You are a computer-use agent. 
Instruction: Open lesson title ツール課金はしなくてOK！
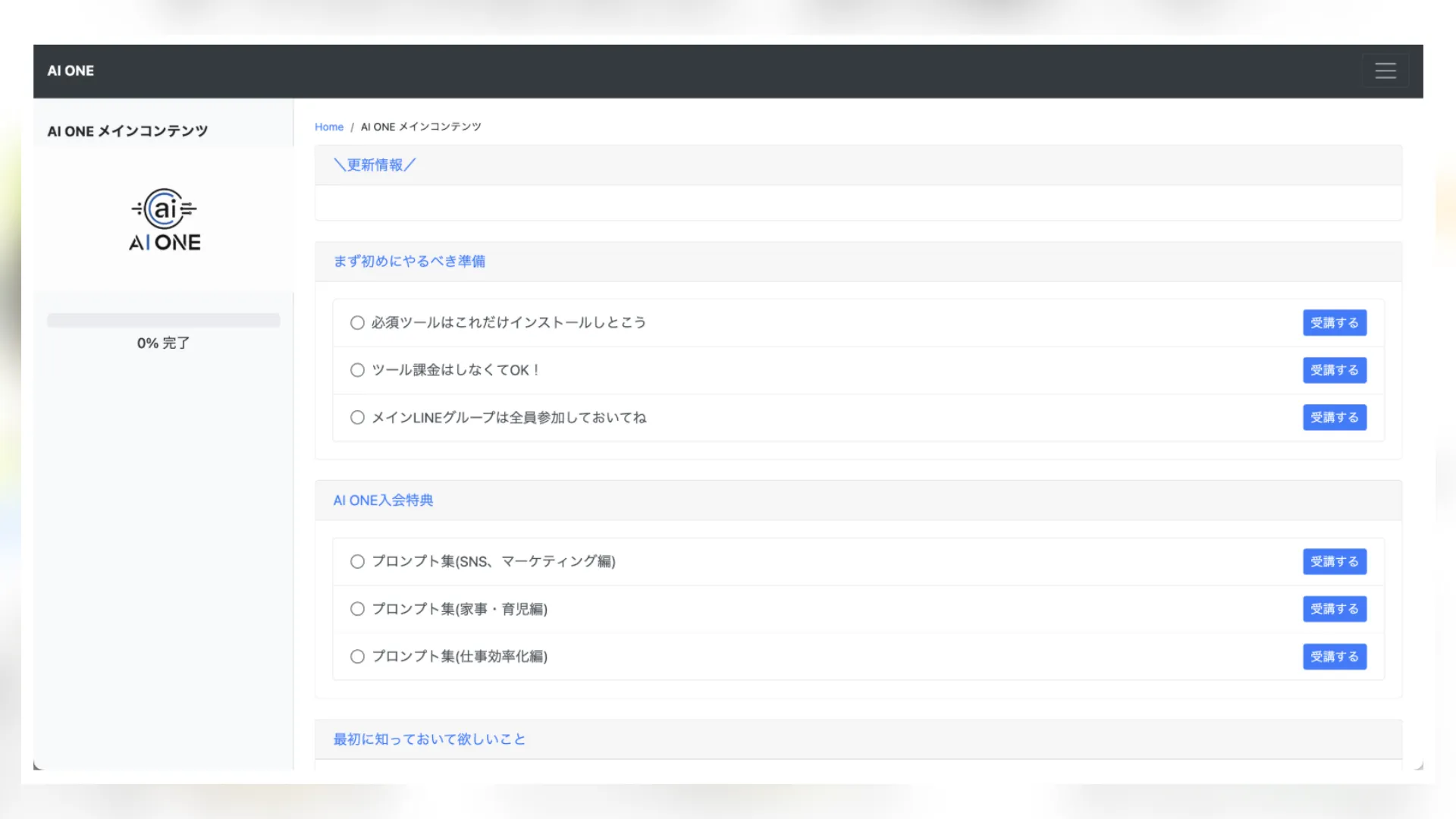click(456, 370)
